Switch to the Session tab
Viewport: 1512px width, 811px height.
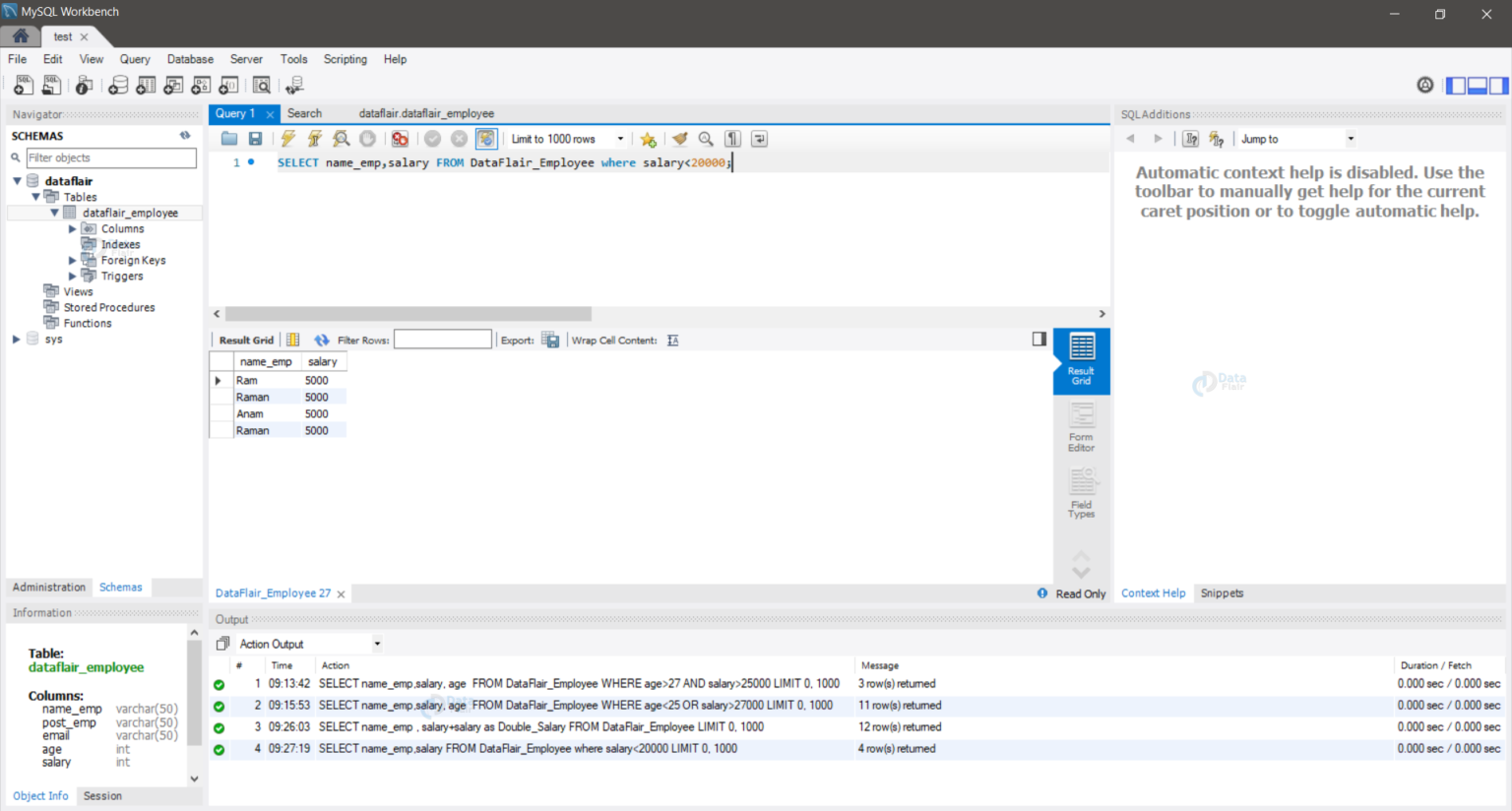[x=102, y=795]
